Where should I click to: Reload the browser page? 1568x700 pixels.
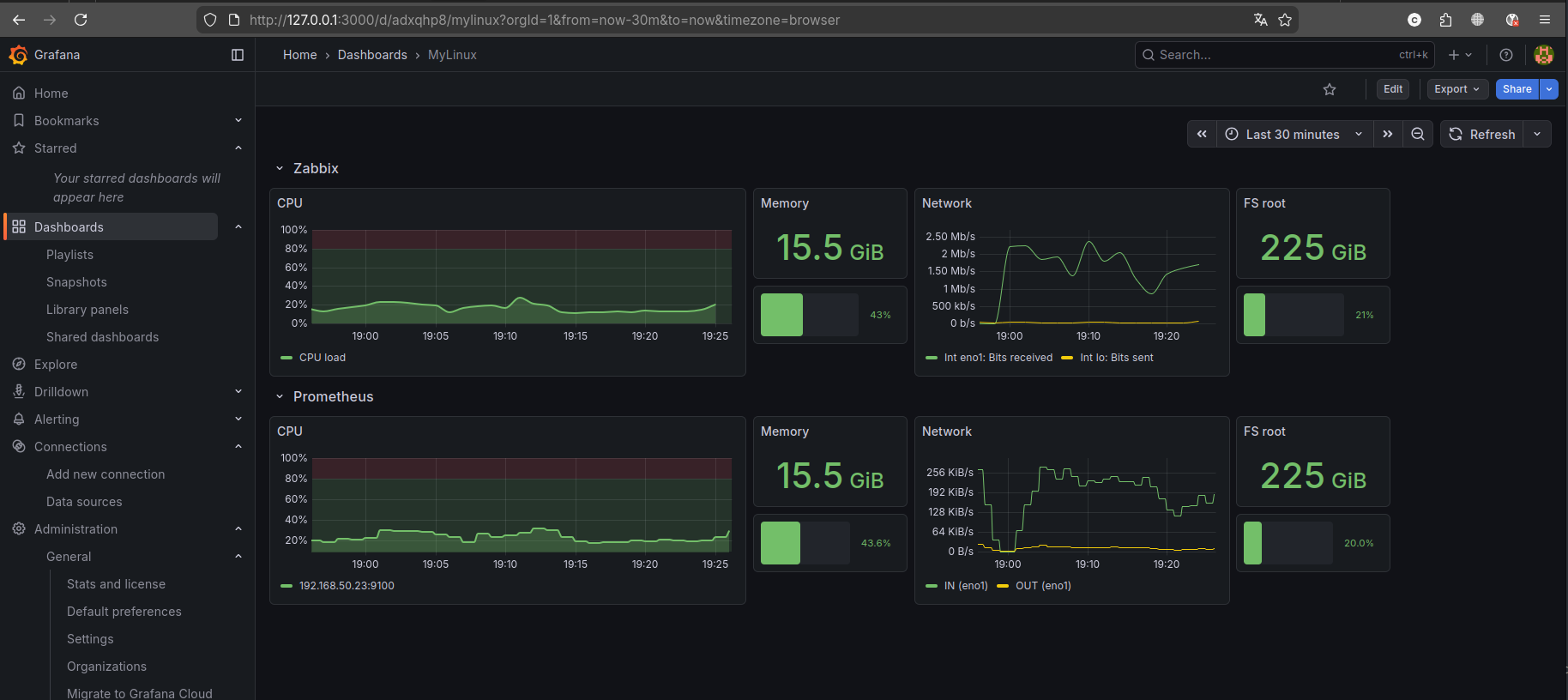point(81,20)
